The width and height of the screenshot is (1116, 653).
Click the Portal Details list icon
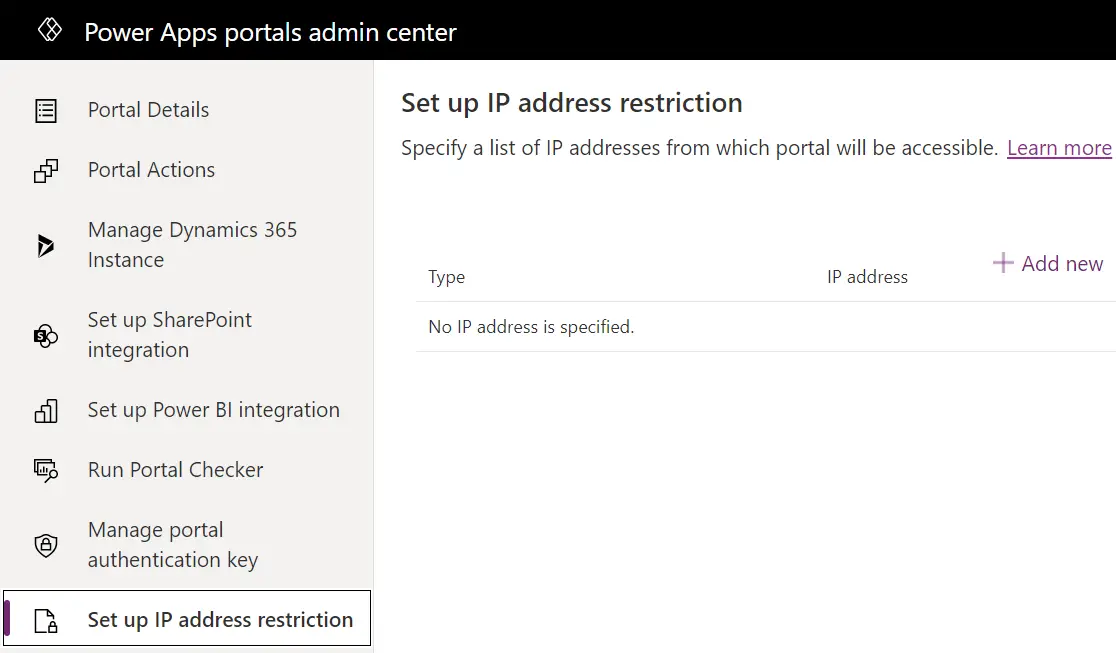(46, 110)
